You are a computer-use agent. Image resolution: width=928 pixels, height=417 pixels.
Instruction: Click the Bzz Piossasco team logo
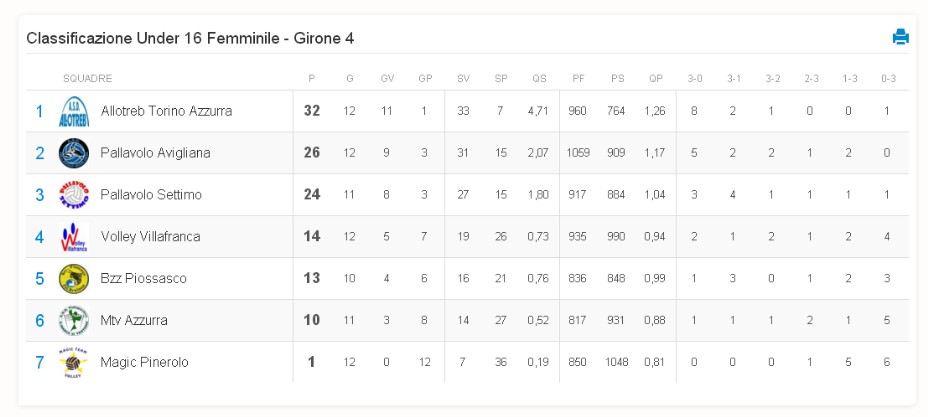(x=74, y=279)
